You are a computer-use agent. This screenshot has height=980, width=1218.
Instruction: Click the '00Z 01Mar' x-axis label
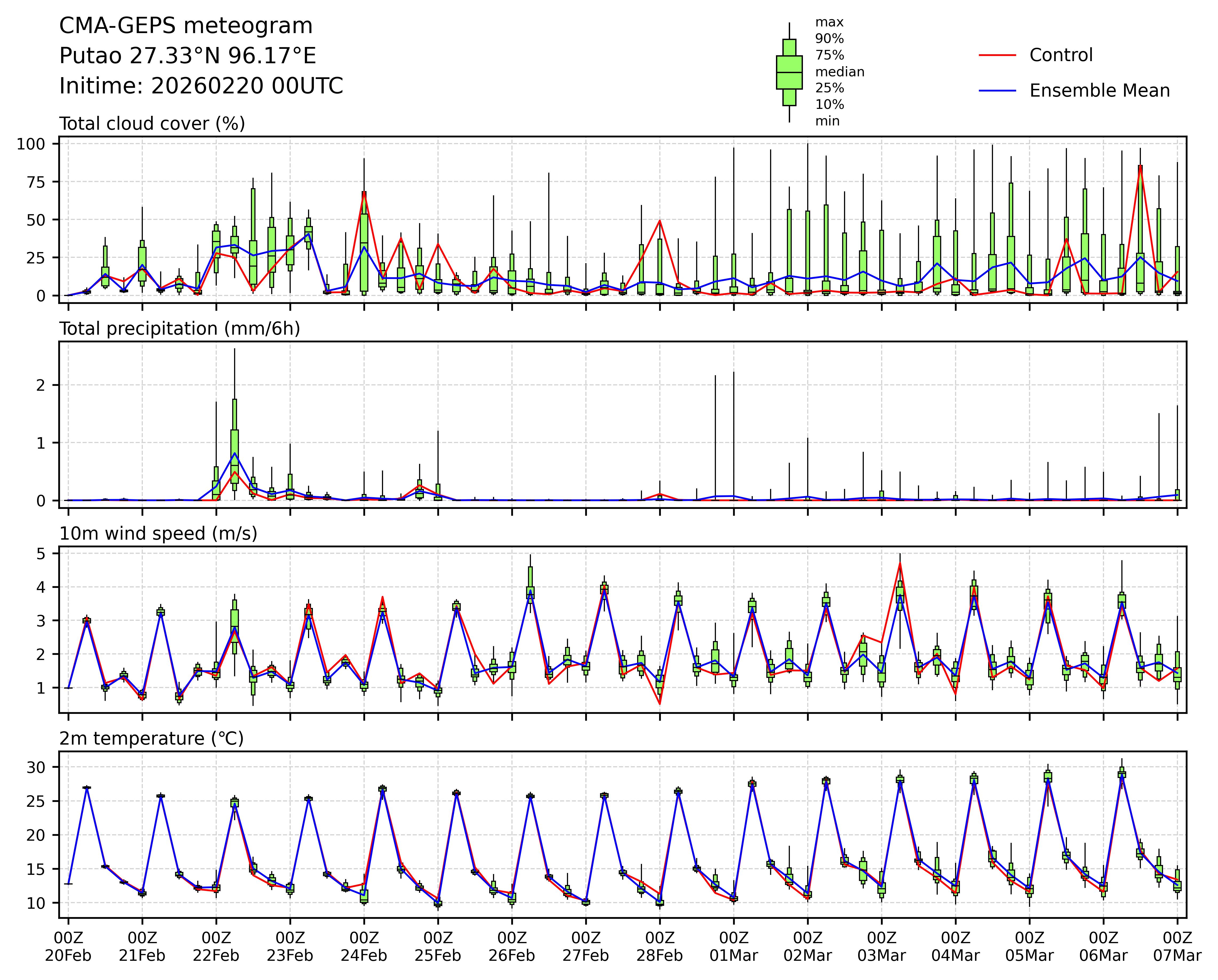coord(733,947)
